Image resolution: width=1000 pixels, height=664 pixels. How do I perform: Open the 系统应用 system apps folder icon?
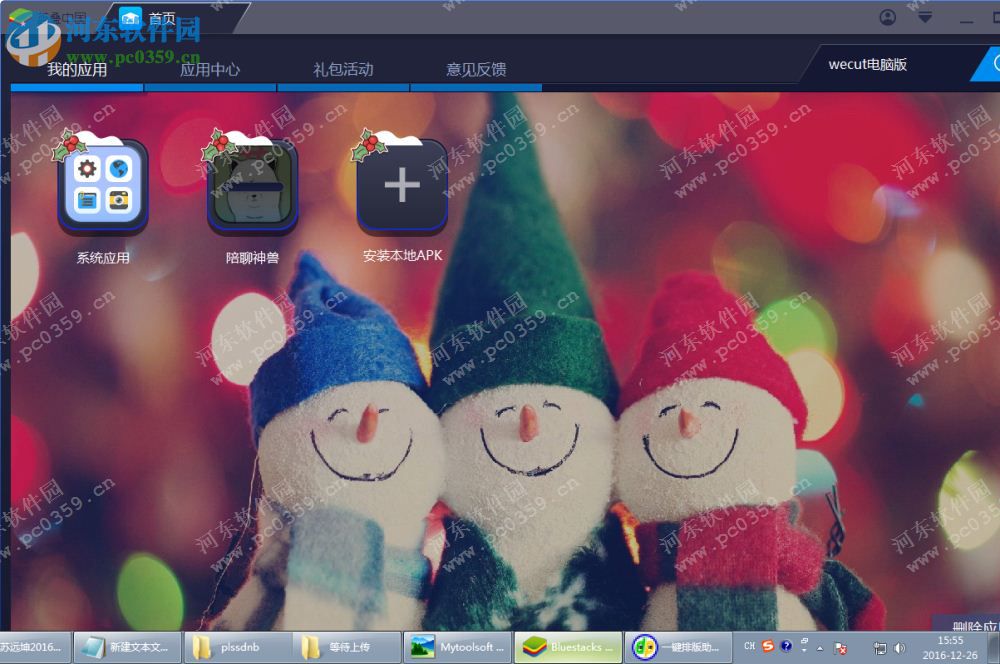pos(103,186)
